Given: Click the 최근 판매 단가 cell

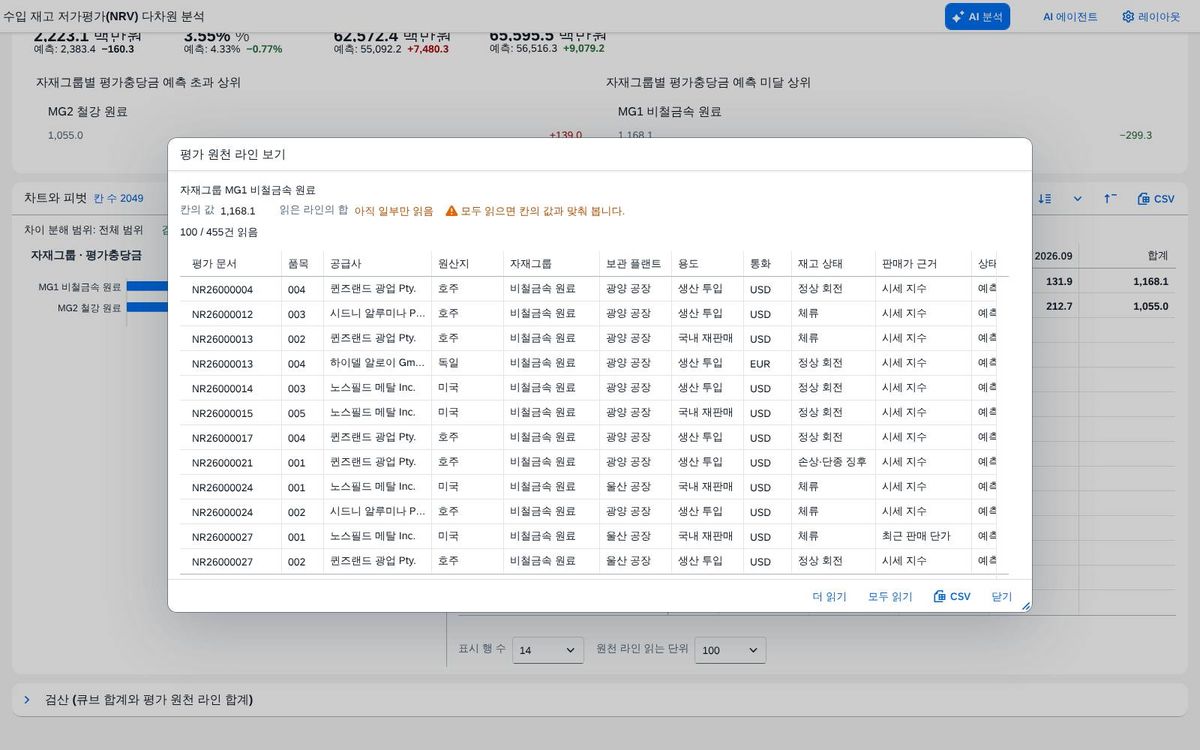Looking at the screenshot, I should [923, 536].
